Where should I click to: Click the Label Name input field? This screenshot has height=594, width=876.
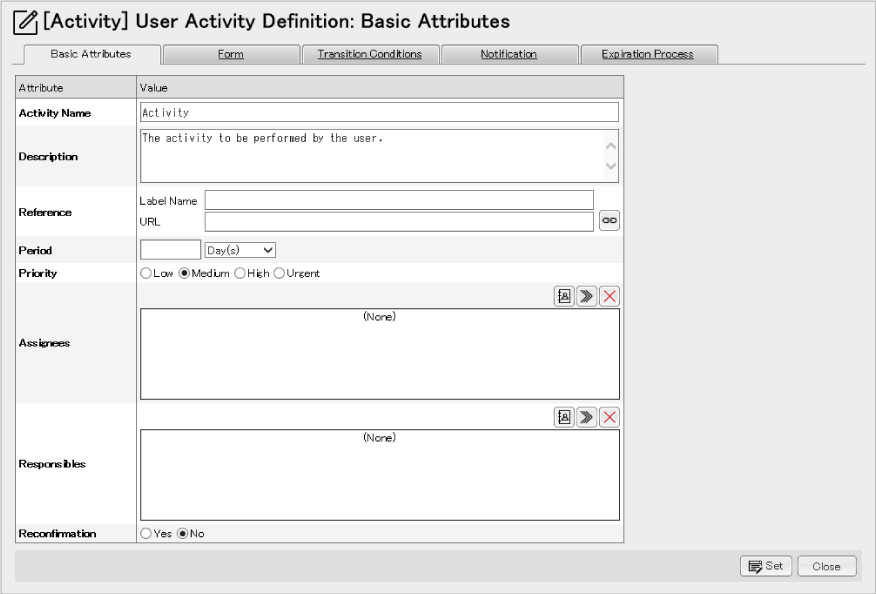pos(399,200)
